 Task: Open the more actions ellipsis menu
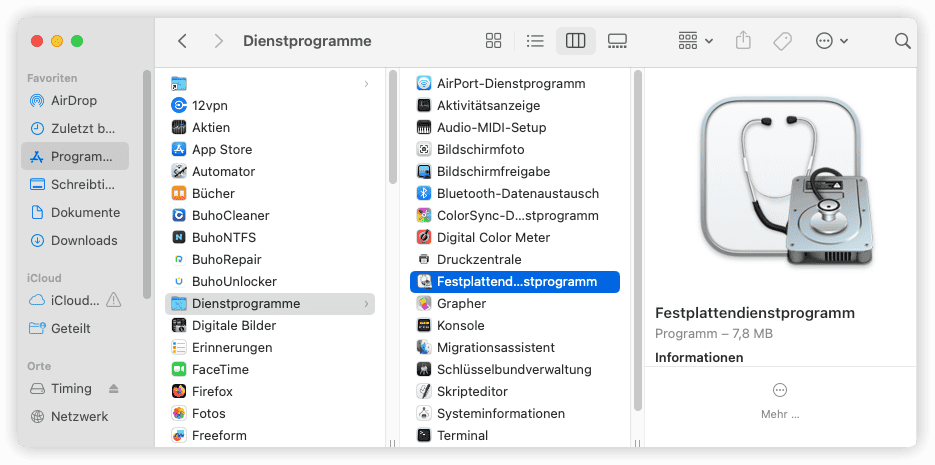coord(831,41)
